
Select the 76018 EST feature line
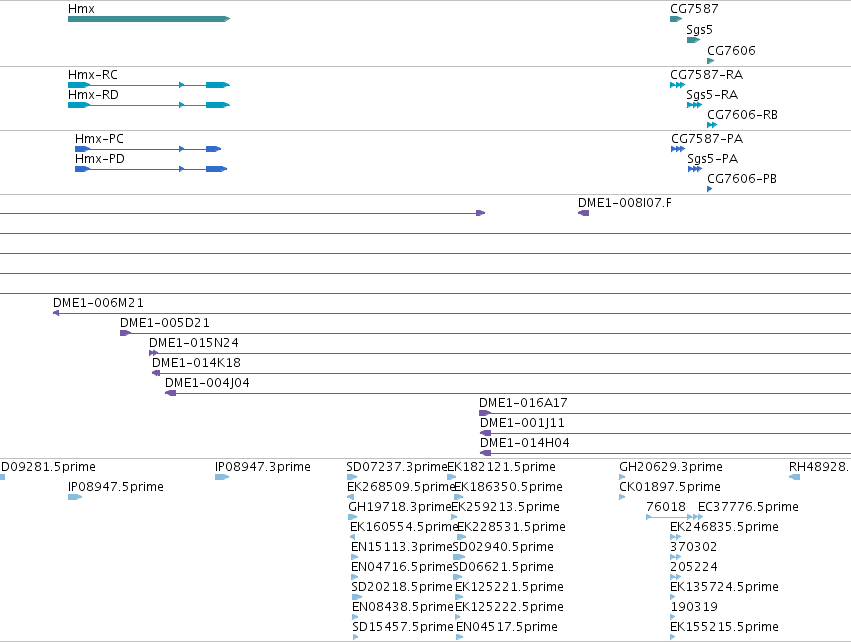coord(675,517)
